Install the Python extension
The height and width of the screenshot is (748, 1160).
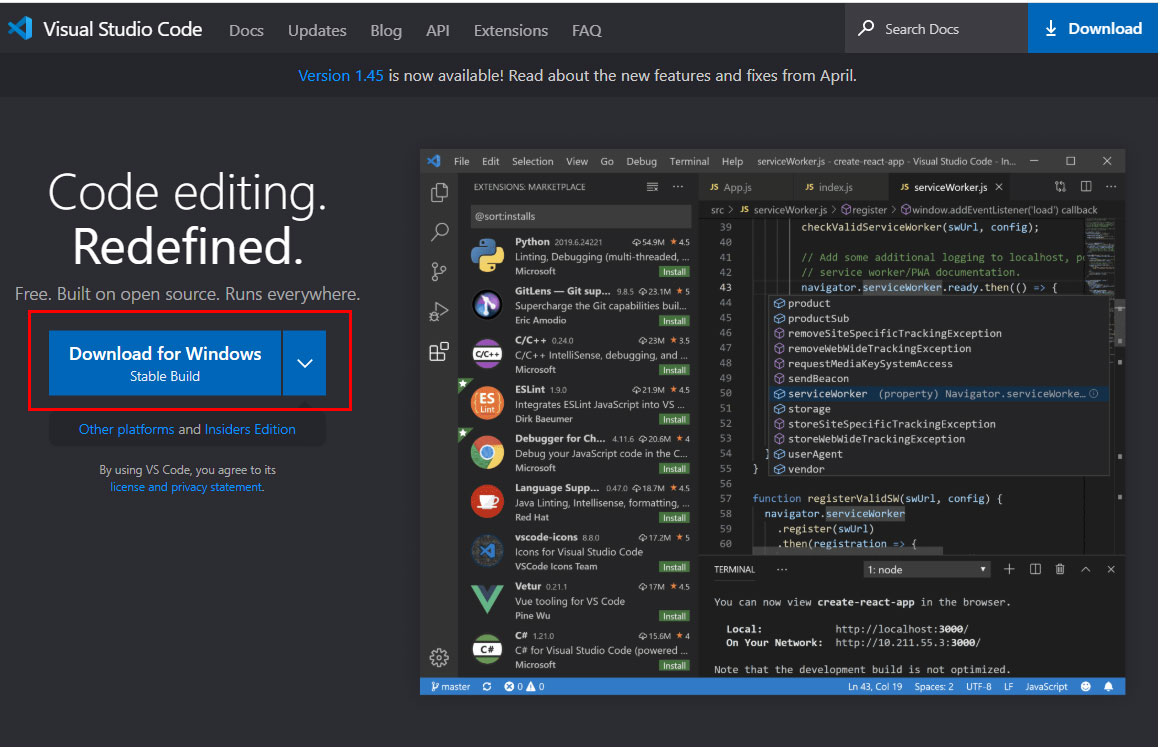[674, 272]
